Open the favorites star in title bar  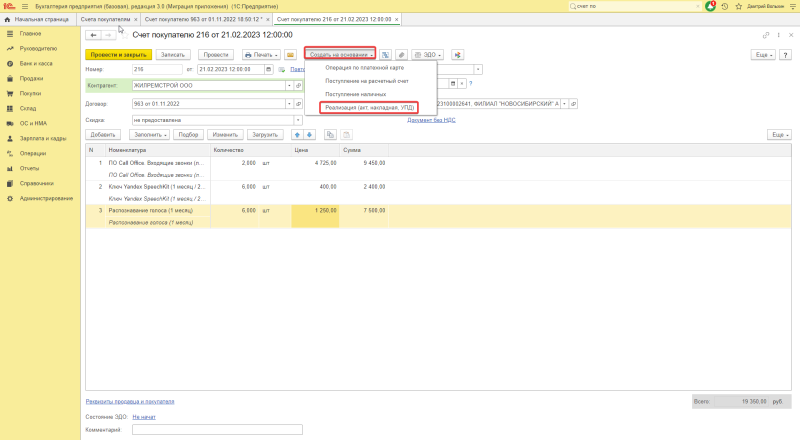click(x=738, y=6)
